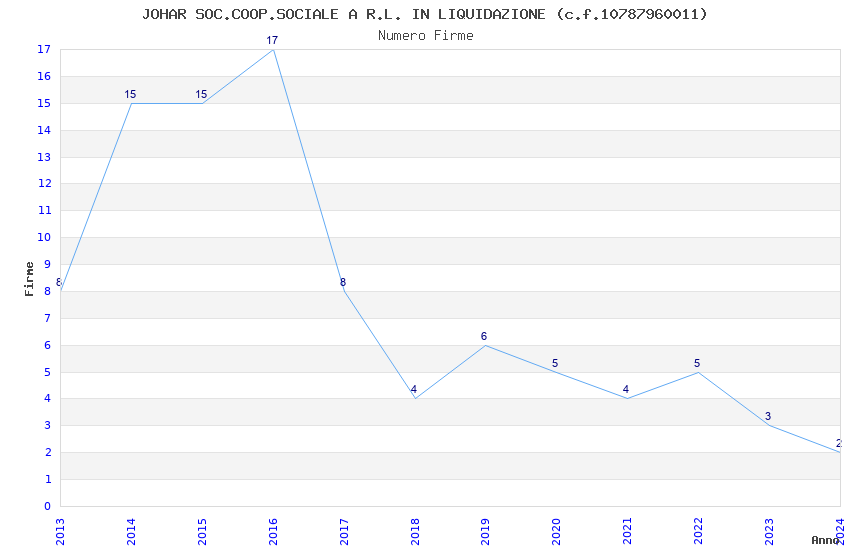Click the 2021 x-axis year label
This screenshot has width=850, height=550.
pyautogui.click(x=627, y=532)
